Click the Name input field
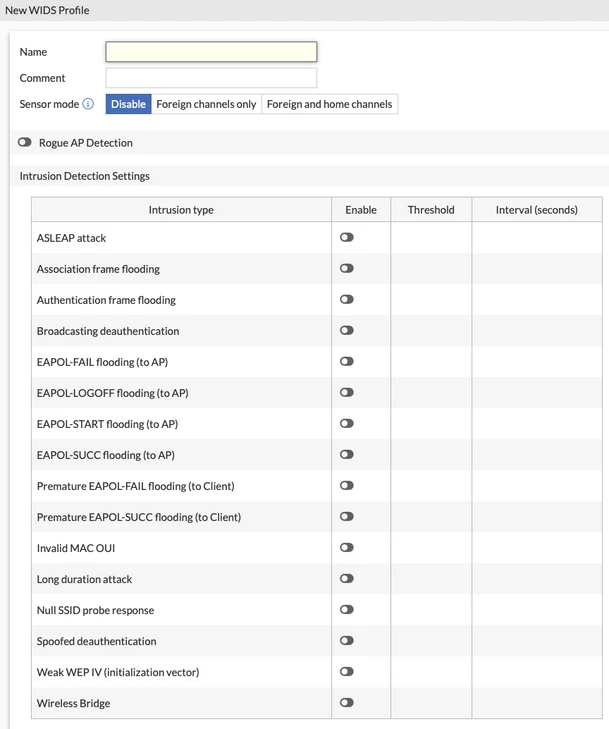This screenshot has height=729, width=609. [x=211, y=52]
